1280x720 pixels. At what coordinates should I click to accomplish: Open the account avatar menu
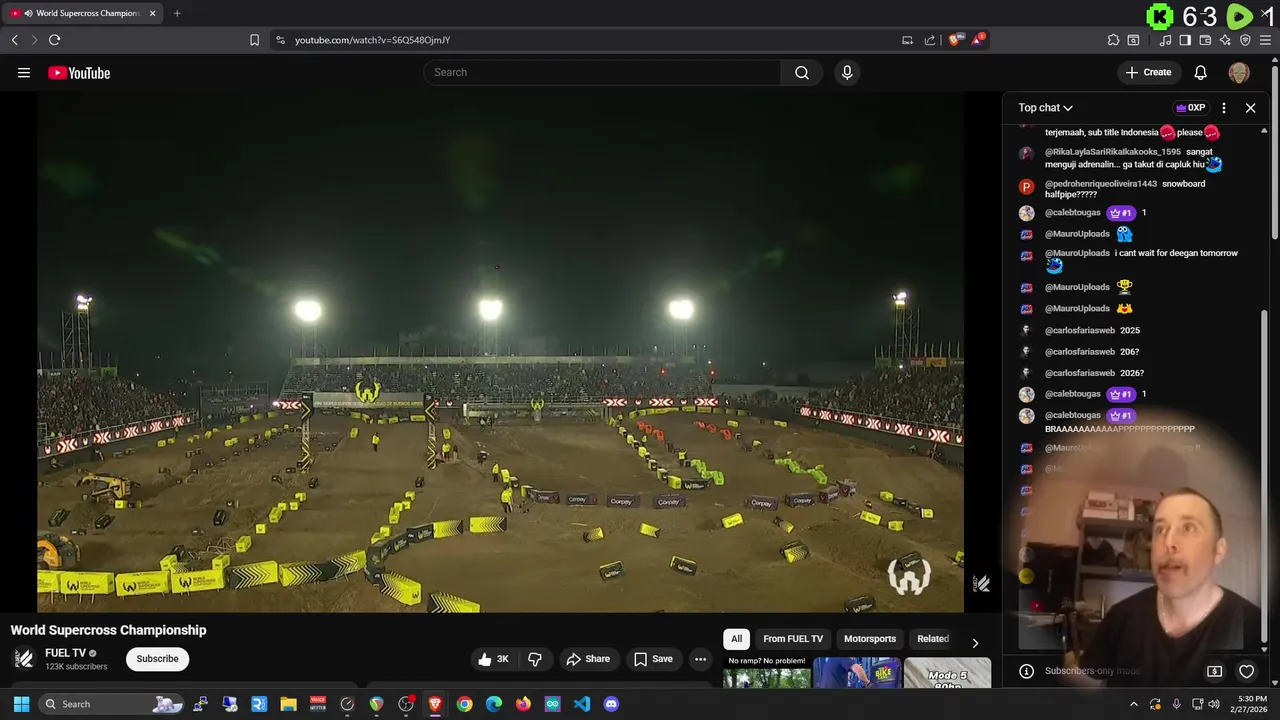[1239, 72]
